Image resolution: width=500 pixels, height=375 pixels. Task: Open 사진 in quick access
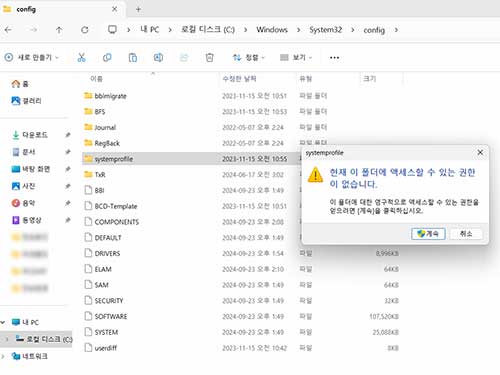click(x=23, y=186)
